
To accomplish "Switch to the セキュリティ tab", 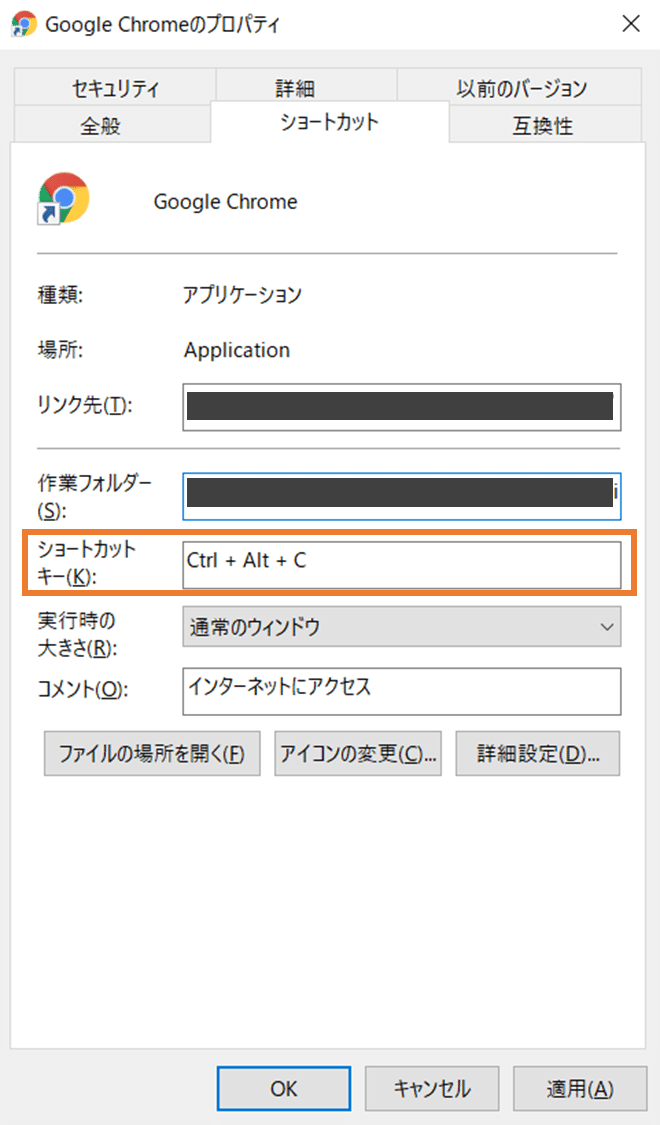I will point(115,88).
